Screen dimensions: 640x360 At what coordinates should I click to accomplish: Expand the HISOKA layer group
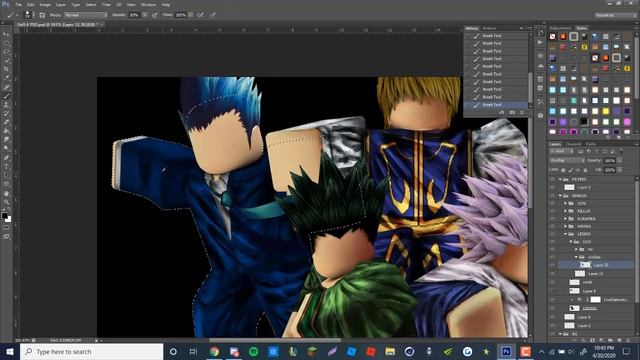point(566,226)
